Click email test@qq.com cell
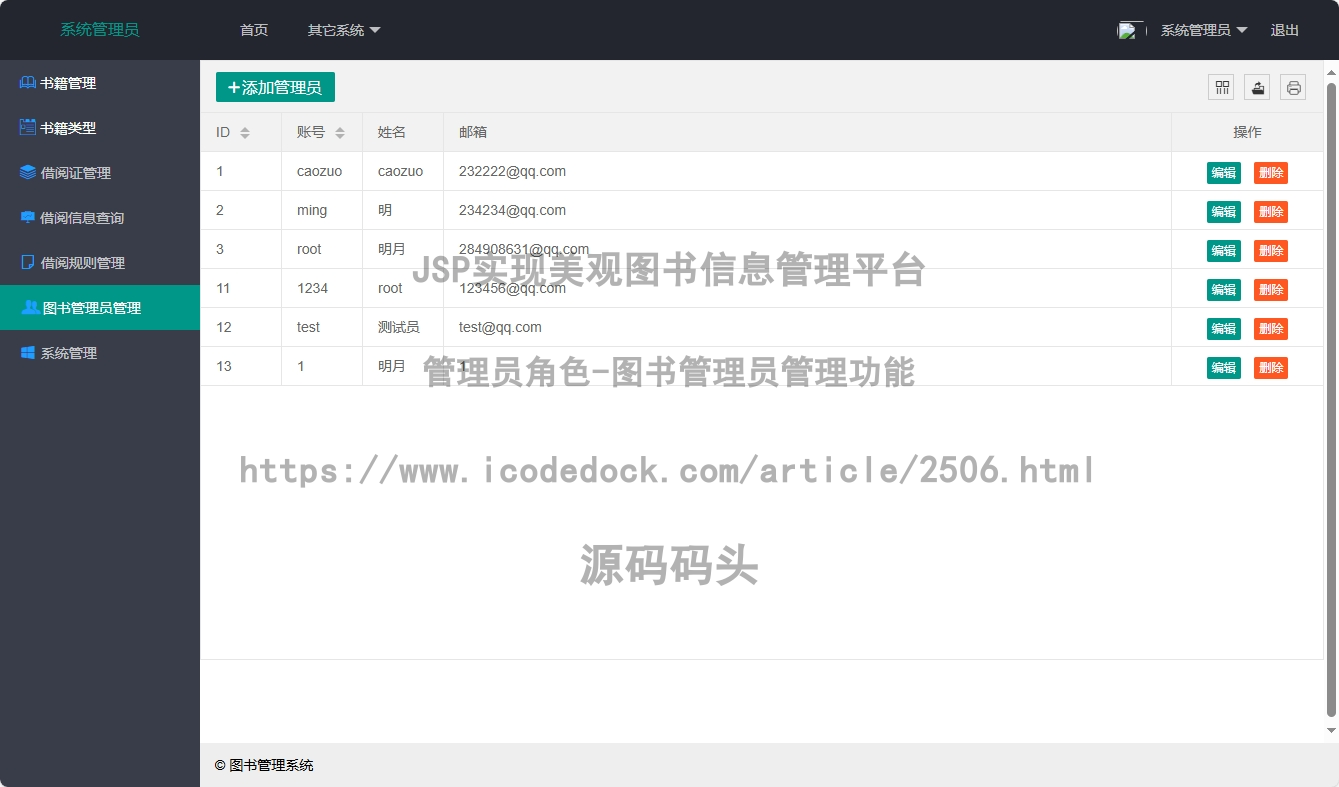The width and height of the screenshot is (1339, 787). pos(807,327)
